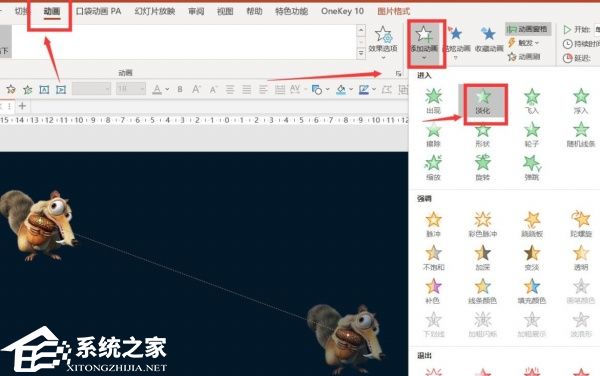The height and width of the screenshot is (376, 600).
Task: Choose the 变淡 emphasis effect
Action: (x=532, y=257)
